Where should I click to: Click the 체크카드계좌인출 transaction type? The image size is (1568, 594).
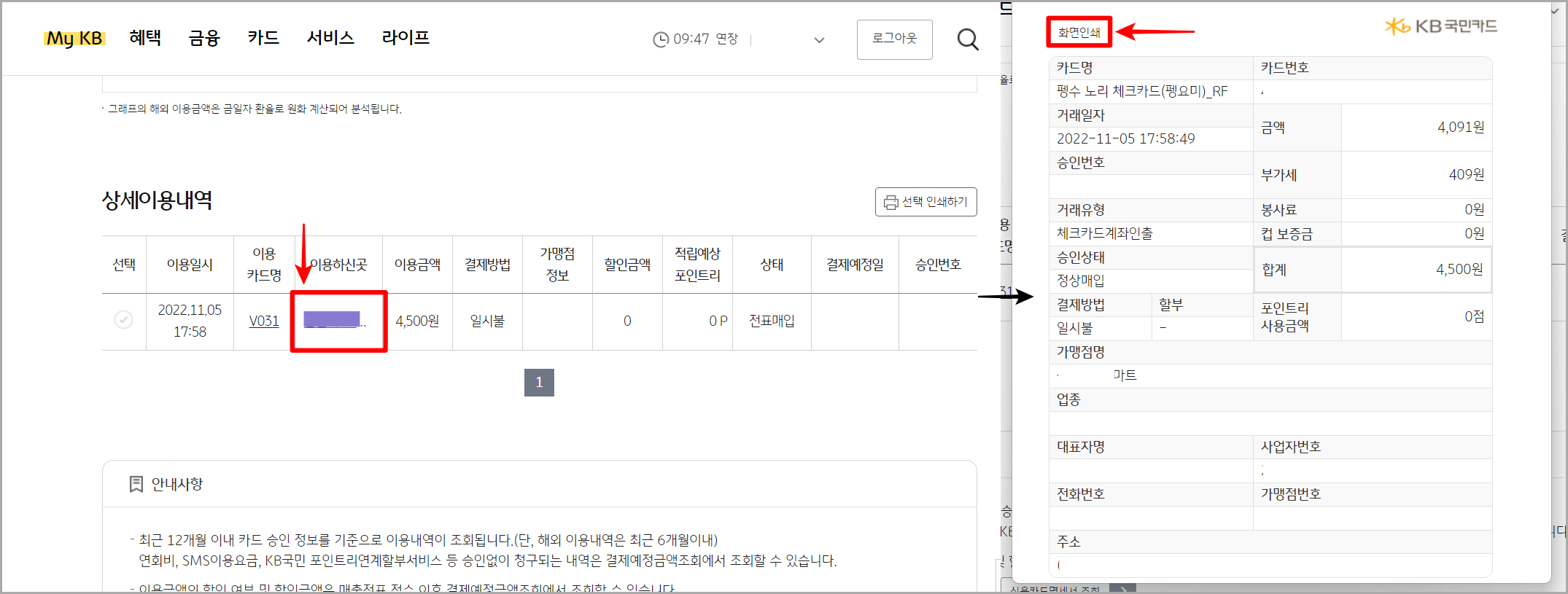[x=1105, y=233]
